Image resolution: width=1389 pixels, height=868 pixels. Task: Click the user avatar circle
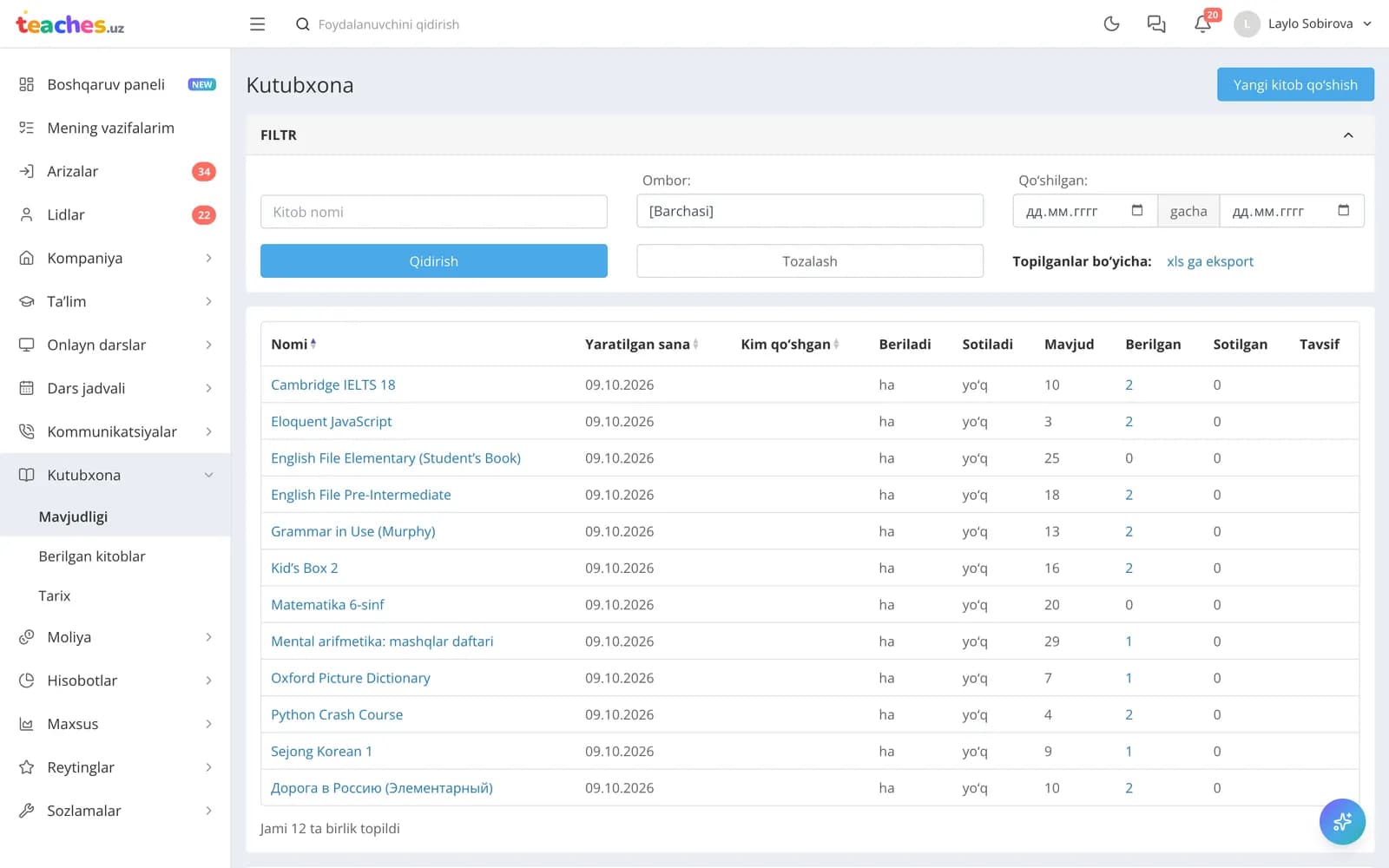pyautogui.click(x=1247, y=24)
